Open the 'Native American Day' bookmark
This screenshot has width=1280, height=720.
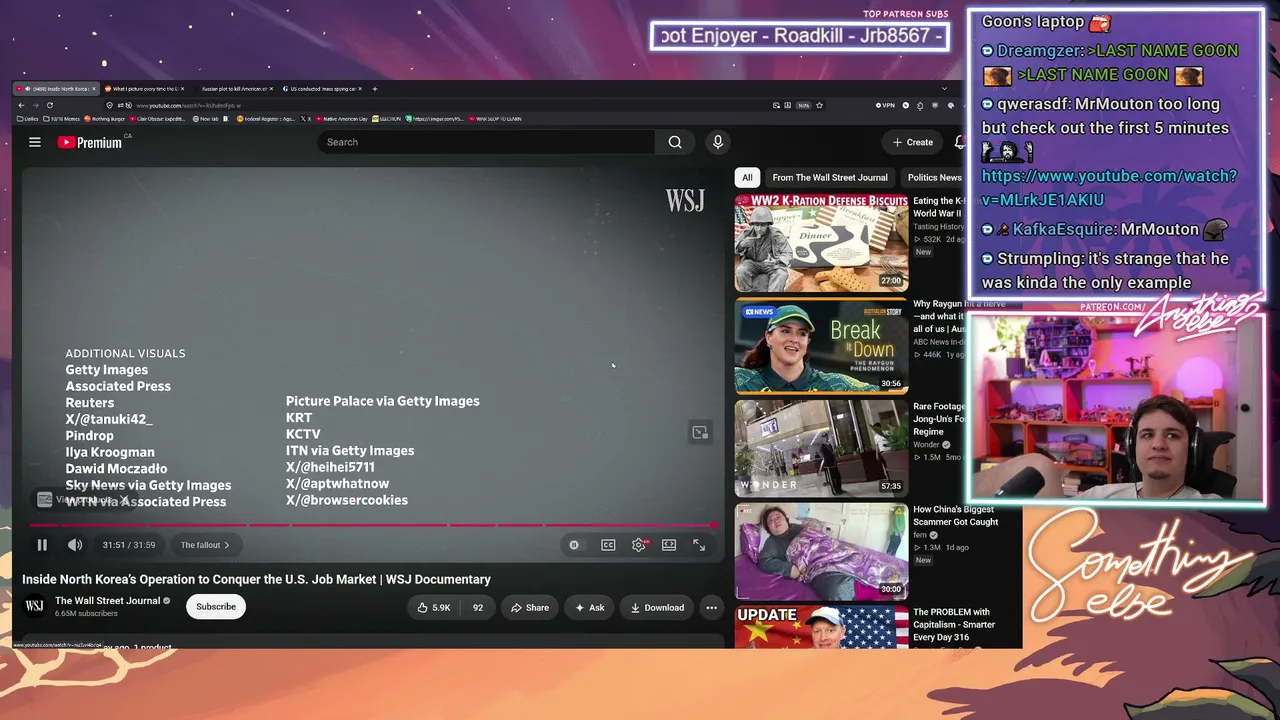[341, 119]
